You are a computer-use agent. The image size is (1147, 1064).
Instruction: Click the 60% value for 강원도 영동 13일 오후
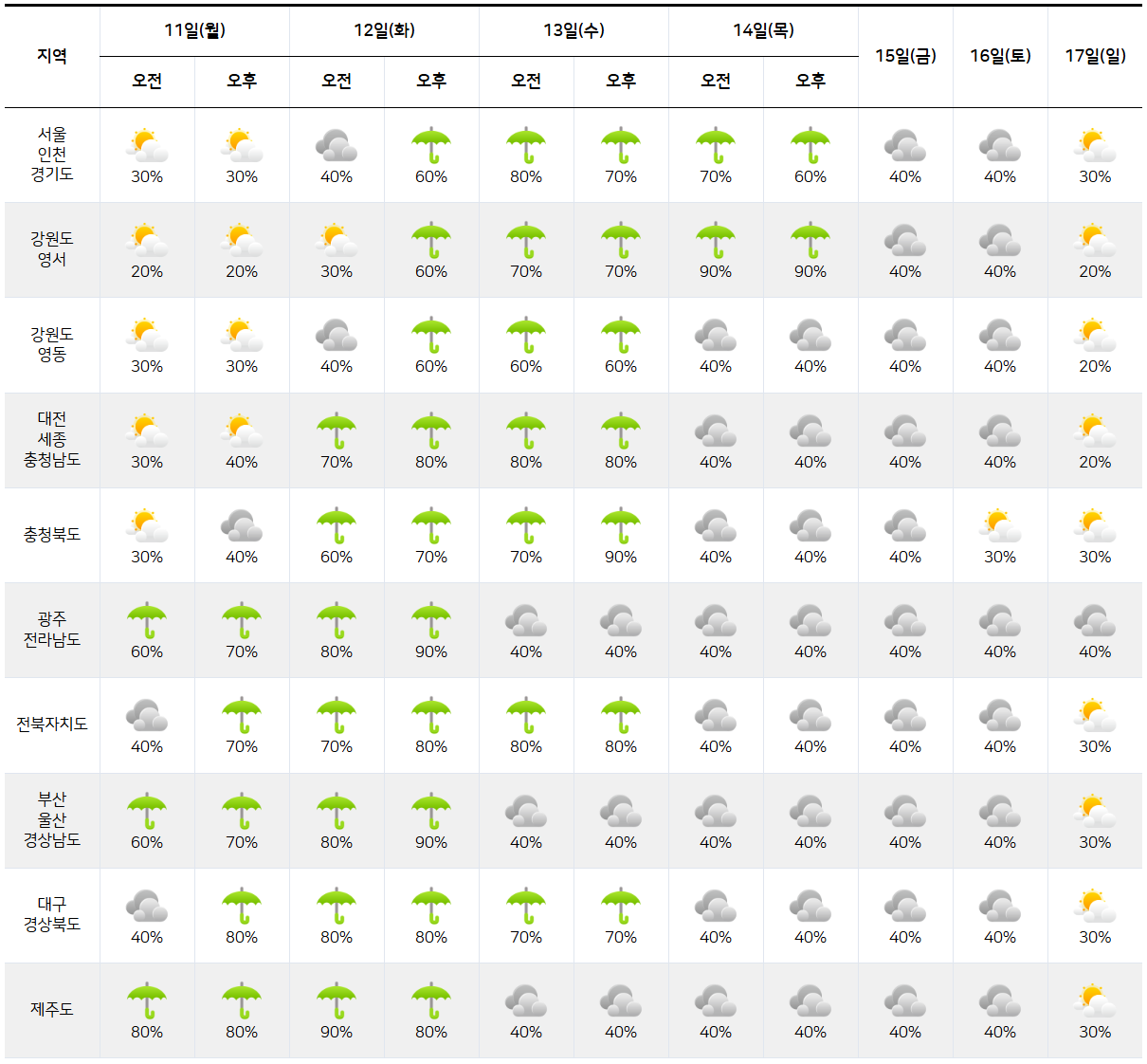(x=621, y=367)
